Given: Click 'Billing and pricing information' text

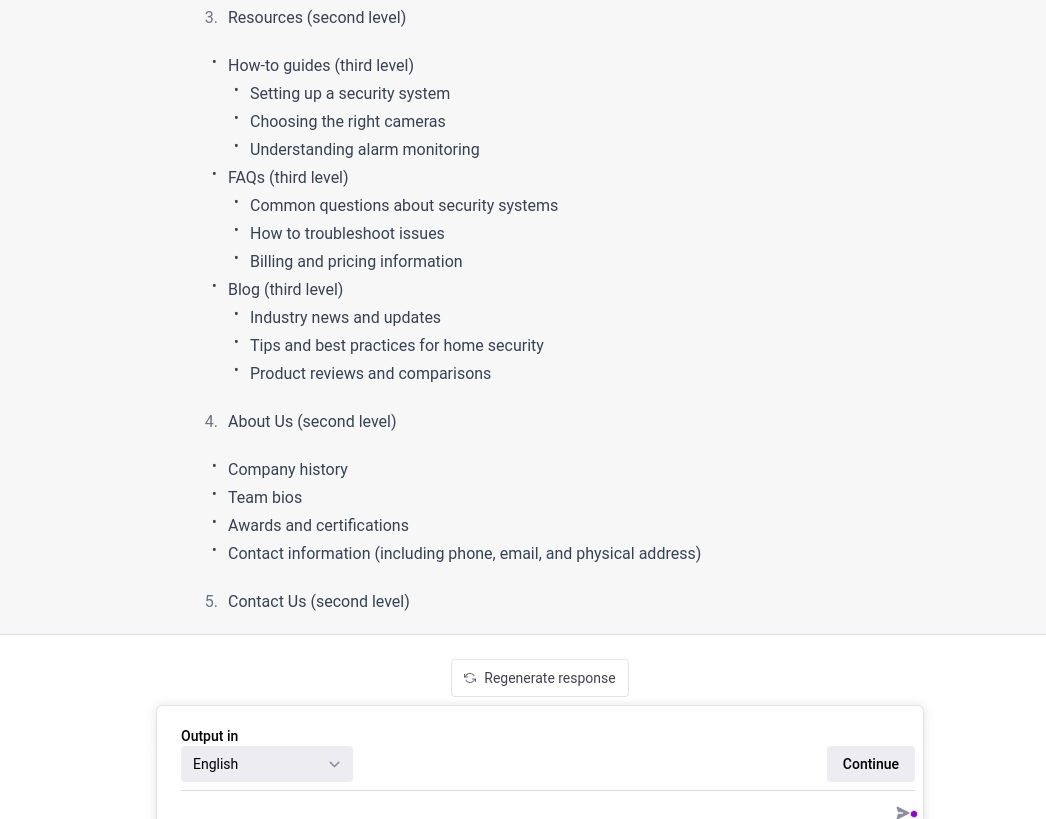Looking at the screenshot, I should click(x=355, y=262).
